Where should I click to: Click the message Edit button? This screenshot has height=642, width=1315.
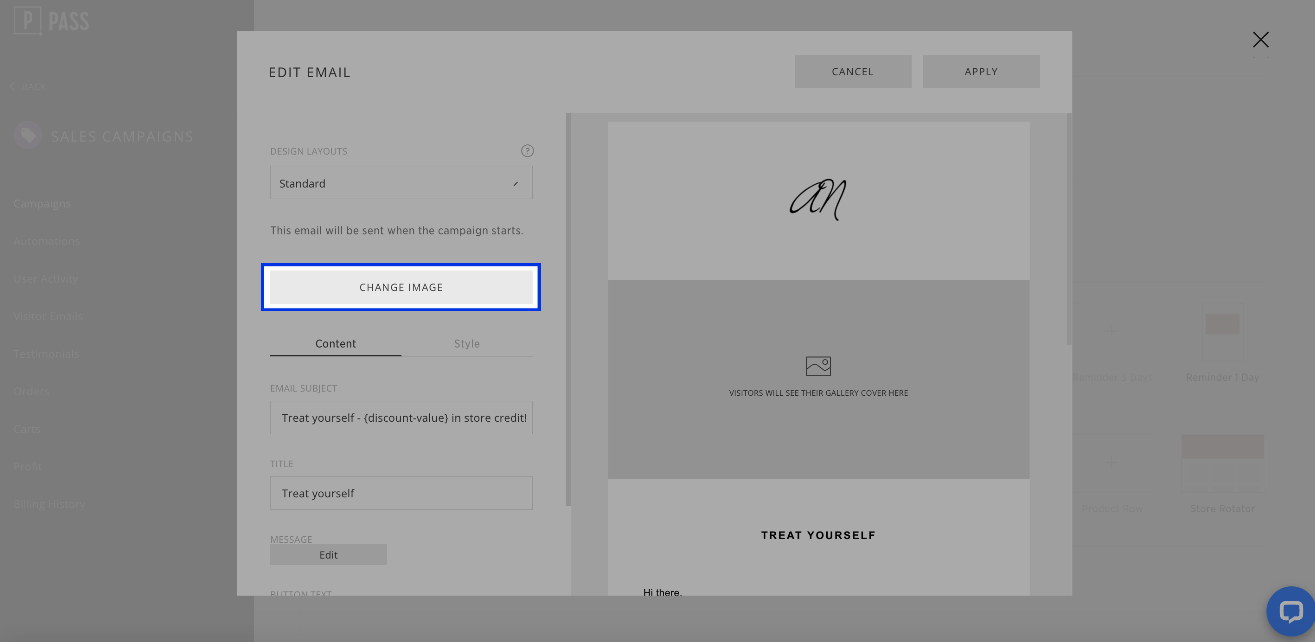(328, 554)
